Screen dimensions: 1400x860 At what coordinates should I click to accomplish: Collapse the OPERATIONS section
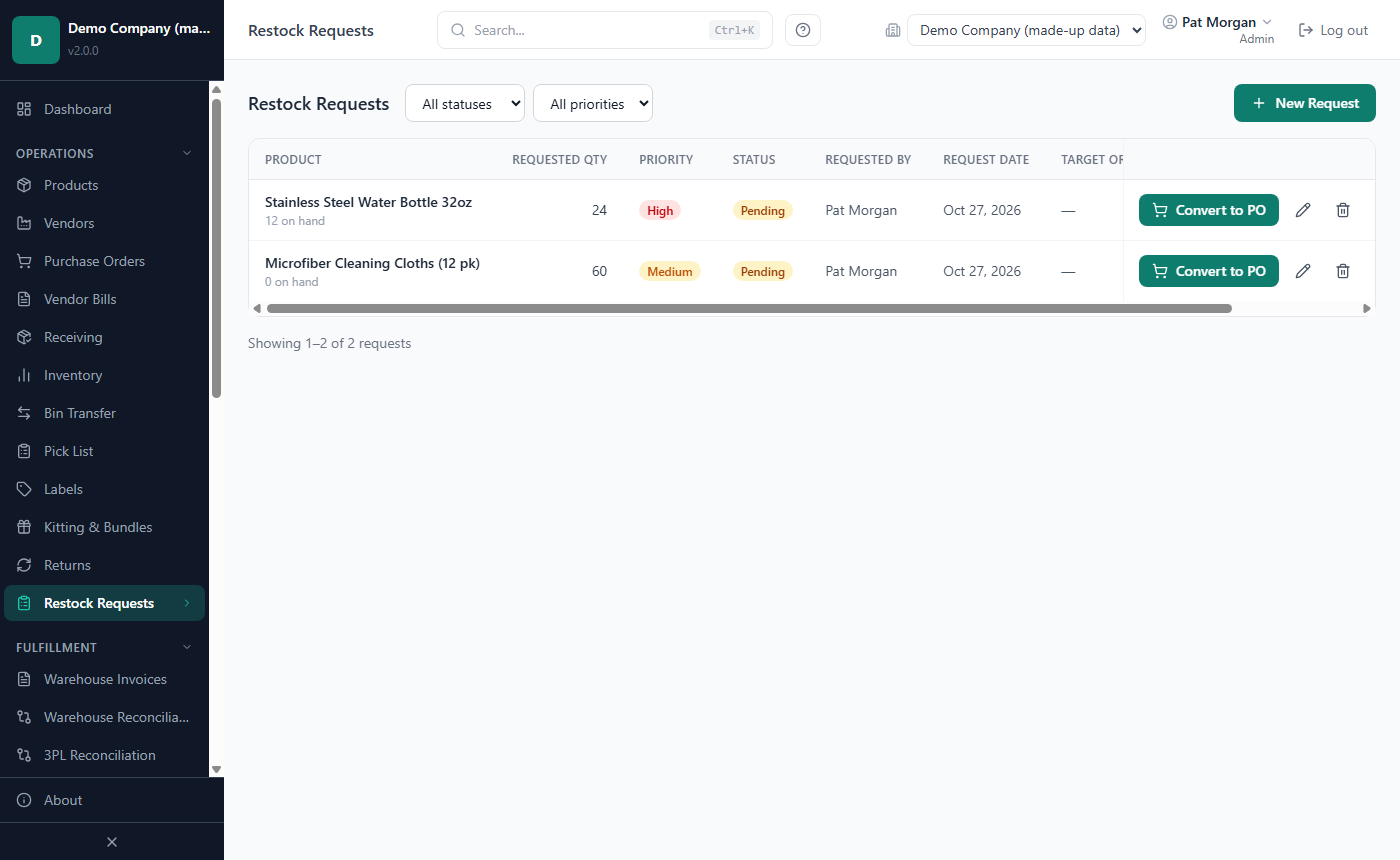186,153
